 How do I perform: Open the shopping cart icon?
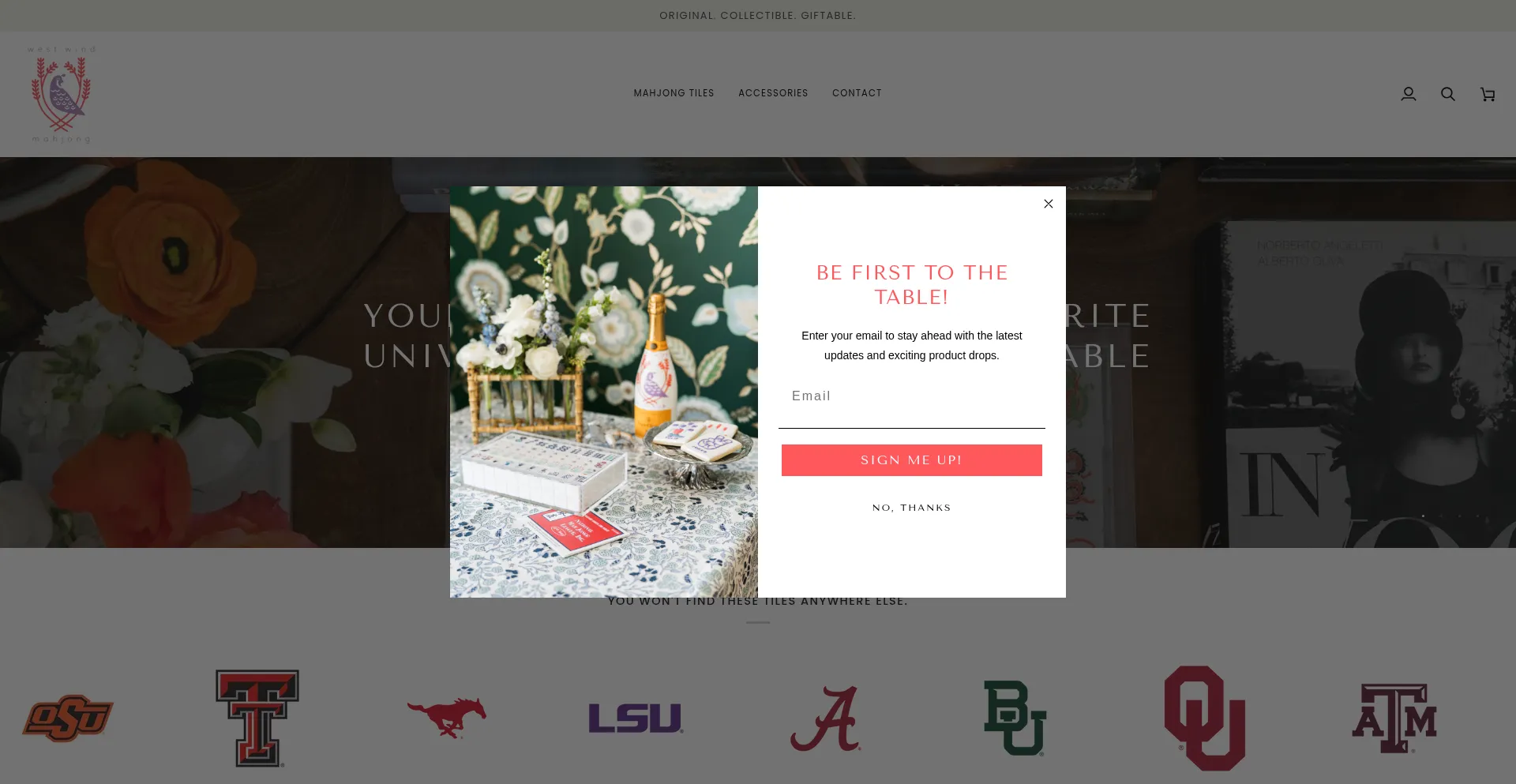click(1488, 95)
